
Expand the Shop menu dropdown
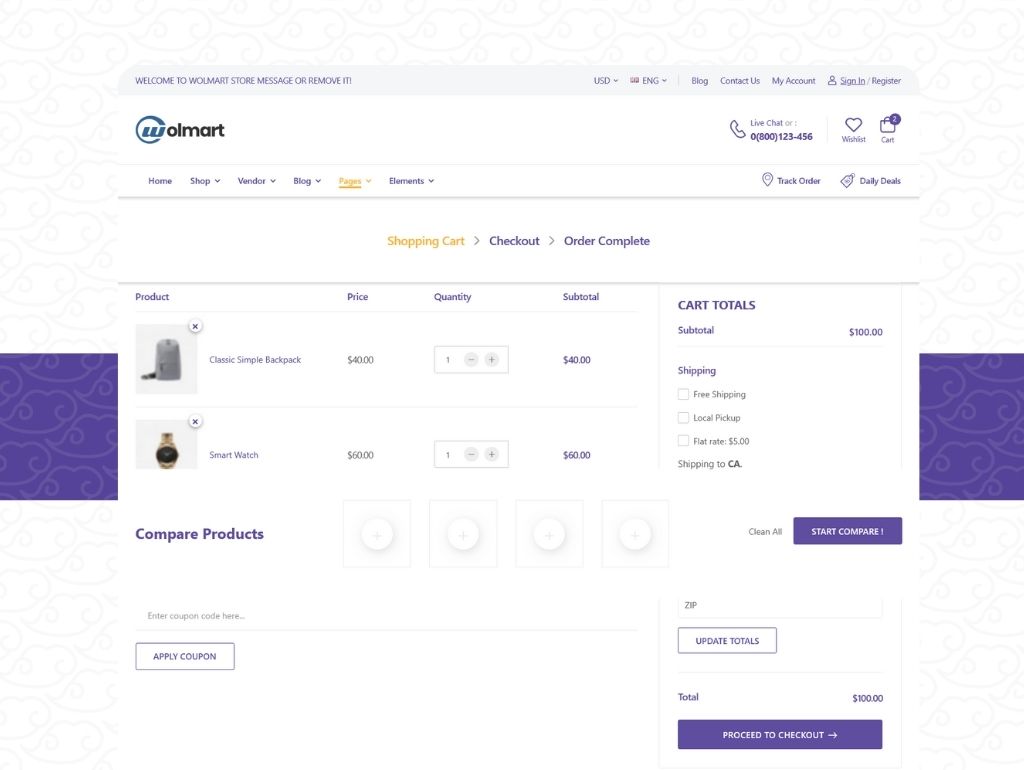pyautogui.click(x=205, y=181)
